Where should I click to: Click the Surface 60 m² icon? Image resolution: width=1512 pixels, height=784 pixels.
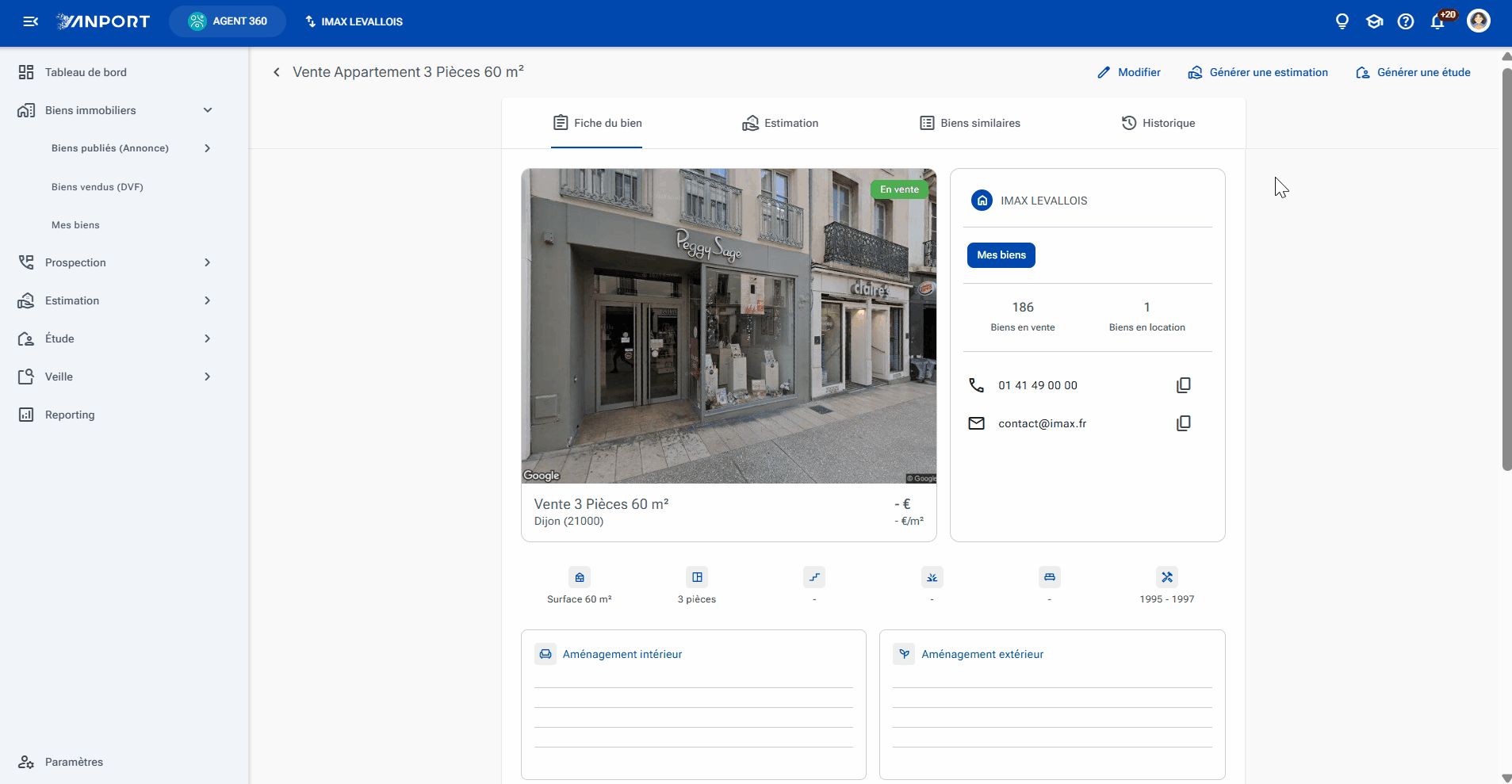coord(580,577)
